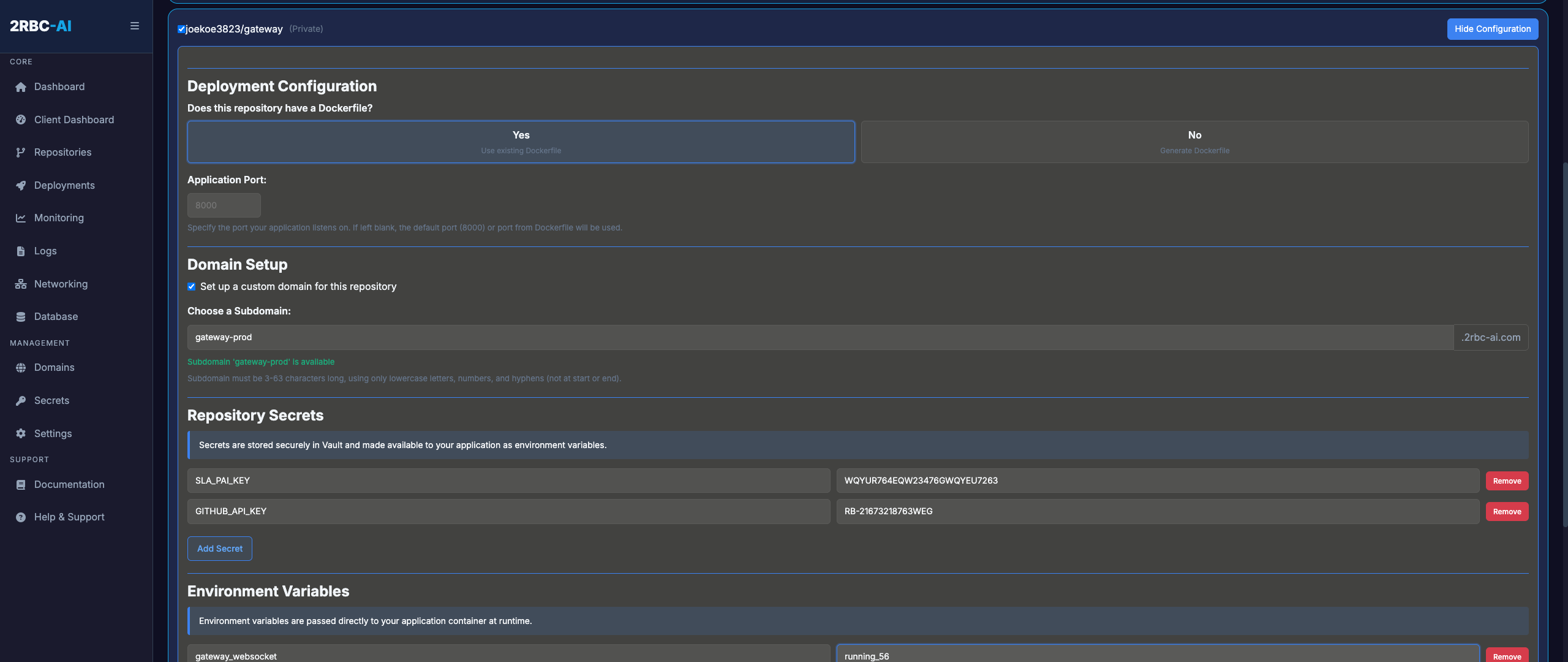Screen dimensions: 1568x662
Task: Click the Application Port input field
Action: pyautogui.click(x=224, y=205)
